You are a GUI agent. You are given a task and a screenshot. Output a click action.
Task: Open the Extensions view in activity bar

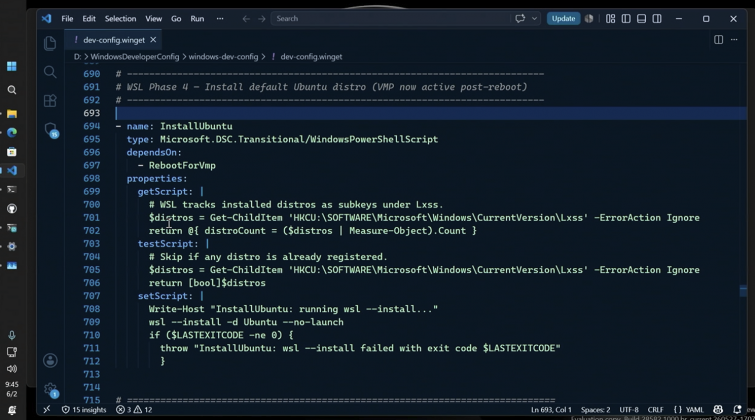(x=50, y=101)
